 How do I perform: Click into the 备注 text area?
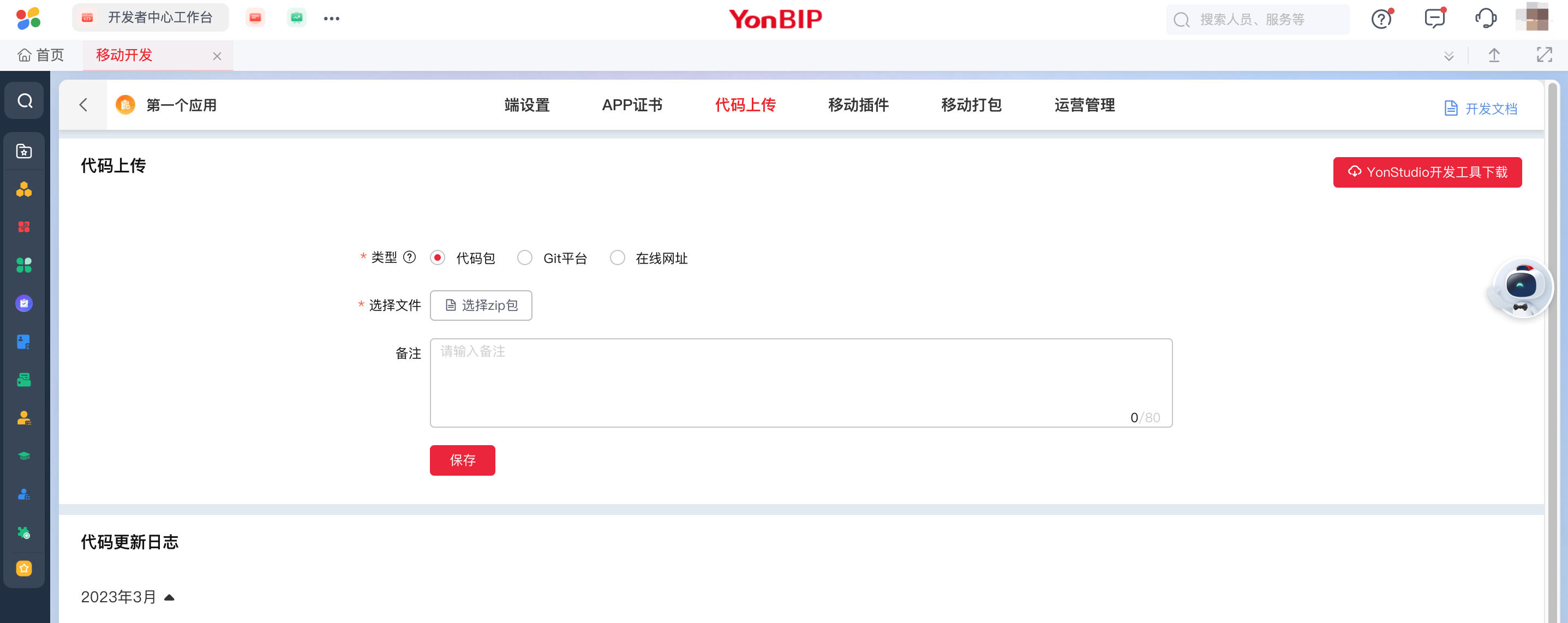[800, 382]
